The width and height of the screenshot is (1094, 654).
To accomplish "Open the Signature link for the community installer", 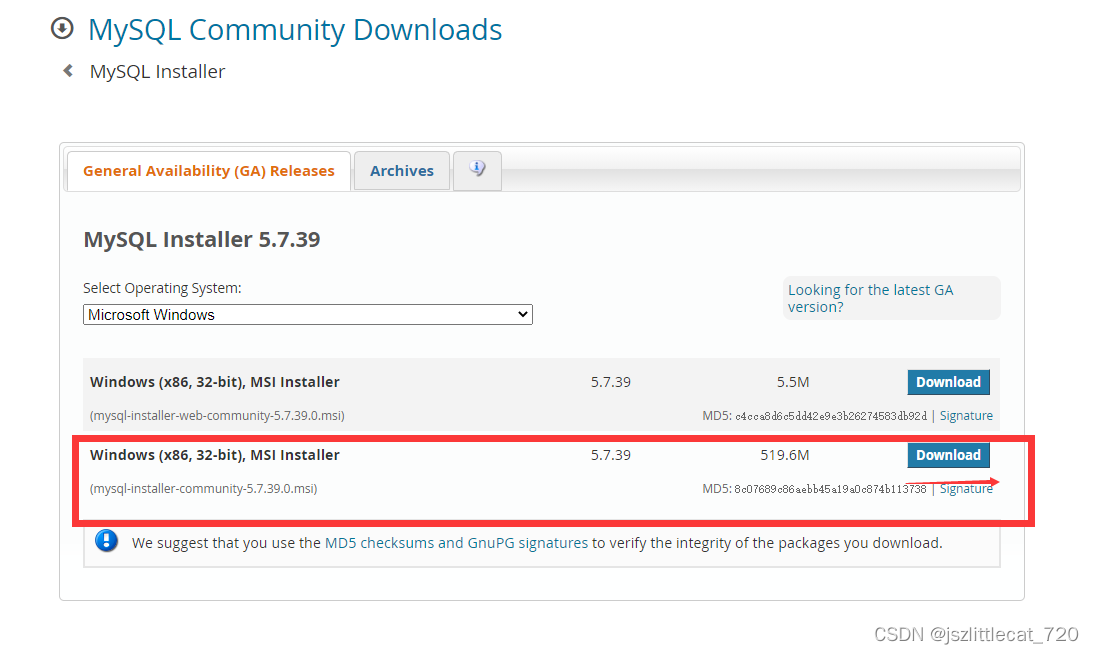I will tap(966, 488).
